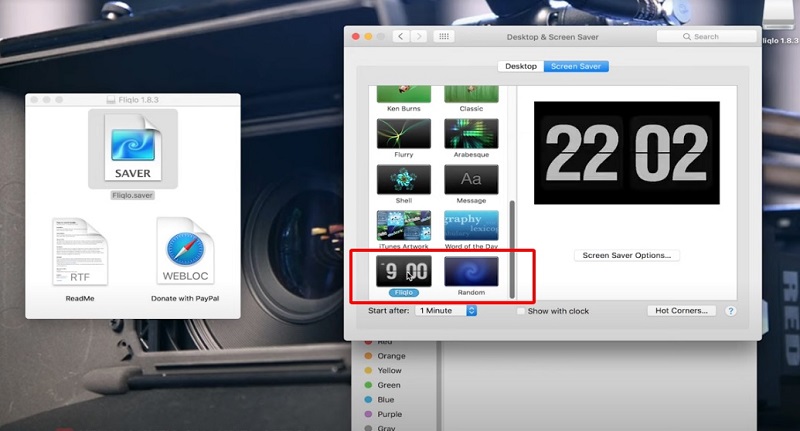This screenshot has height=431, width=800.
Task: Choose the iTunes Artwork screen saver
Action: (404, 225)
